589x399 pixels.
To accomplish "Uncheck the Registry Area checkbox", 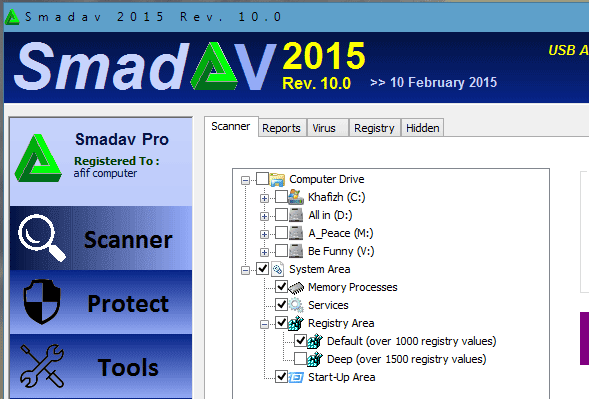I will click(x=281, y=322).
